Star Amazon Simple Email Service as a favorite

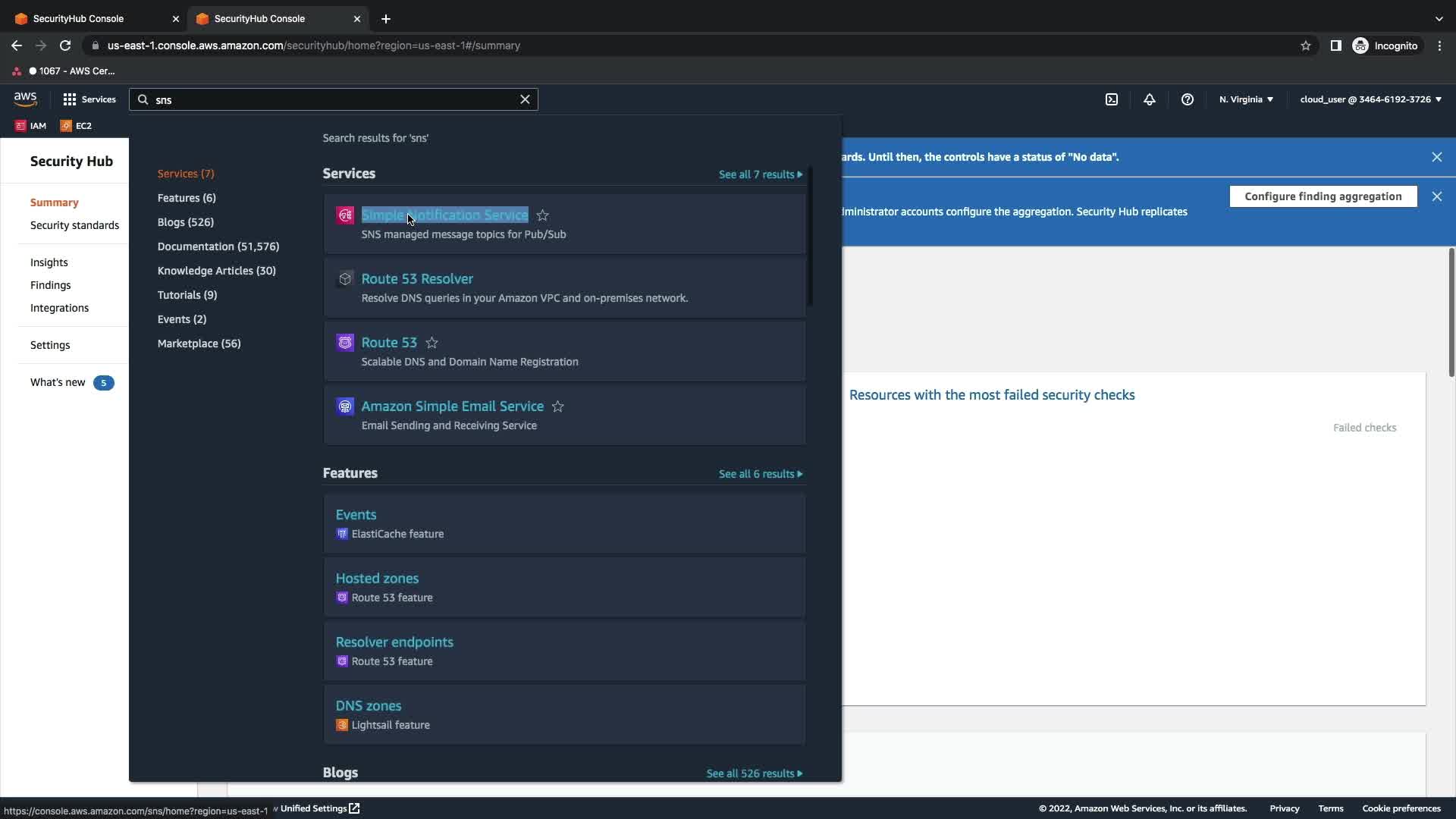click(557, 406)
